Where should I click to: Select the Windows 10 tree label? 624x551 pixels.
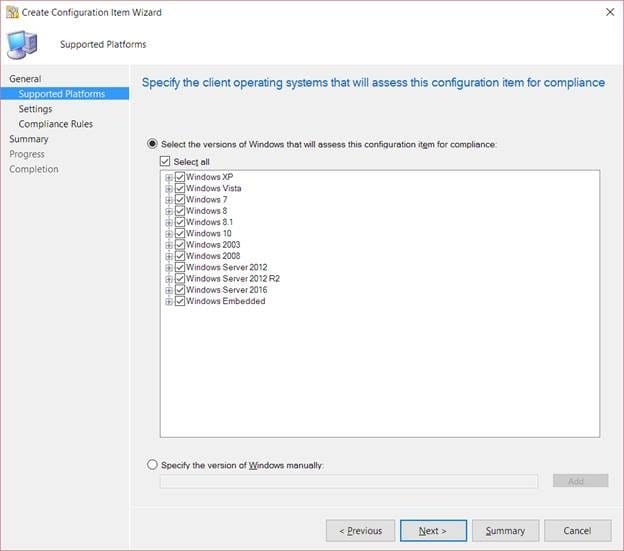[x=209, y=233]
